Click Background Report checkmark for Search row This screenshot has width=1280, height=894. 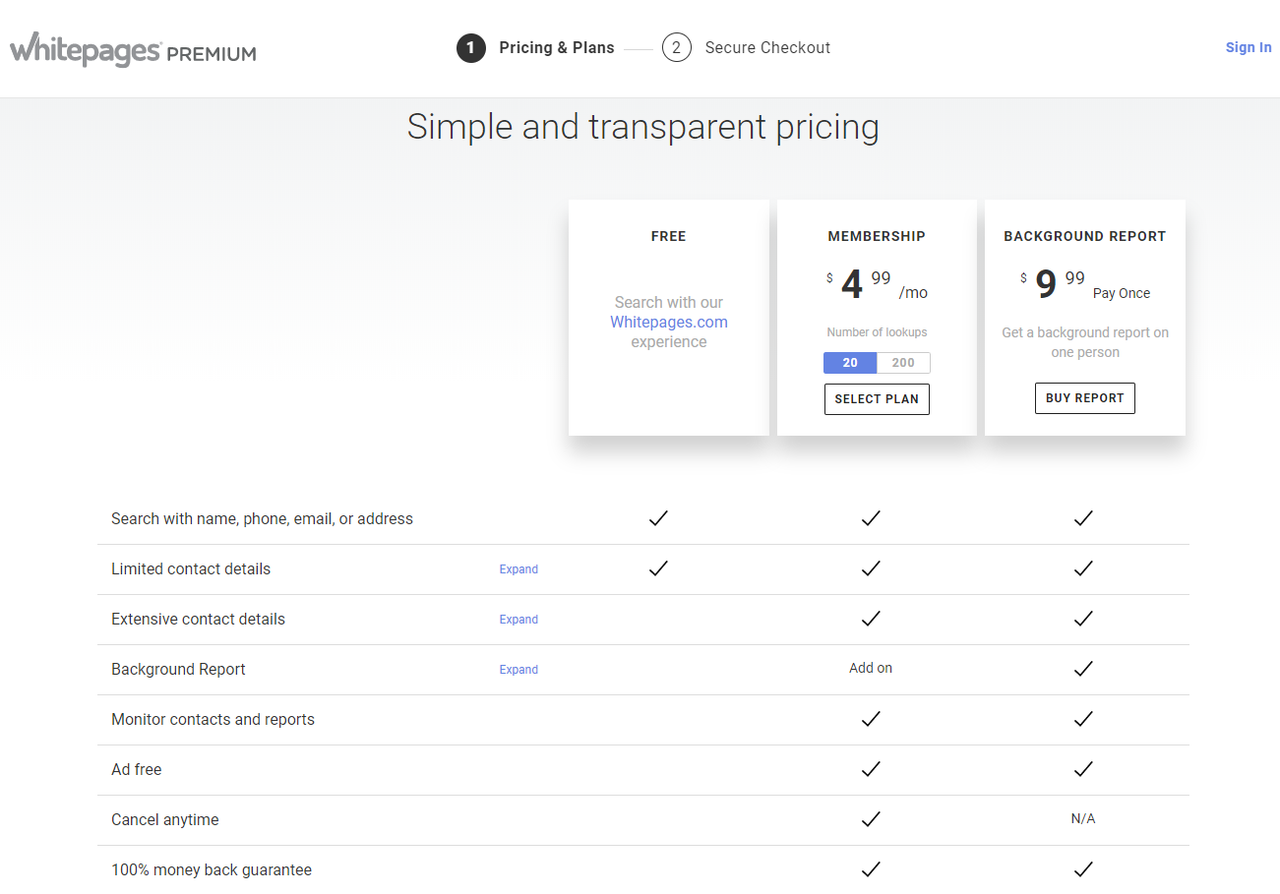click(x=1083, y=518)
